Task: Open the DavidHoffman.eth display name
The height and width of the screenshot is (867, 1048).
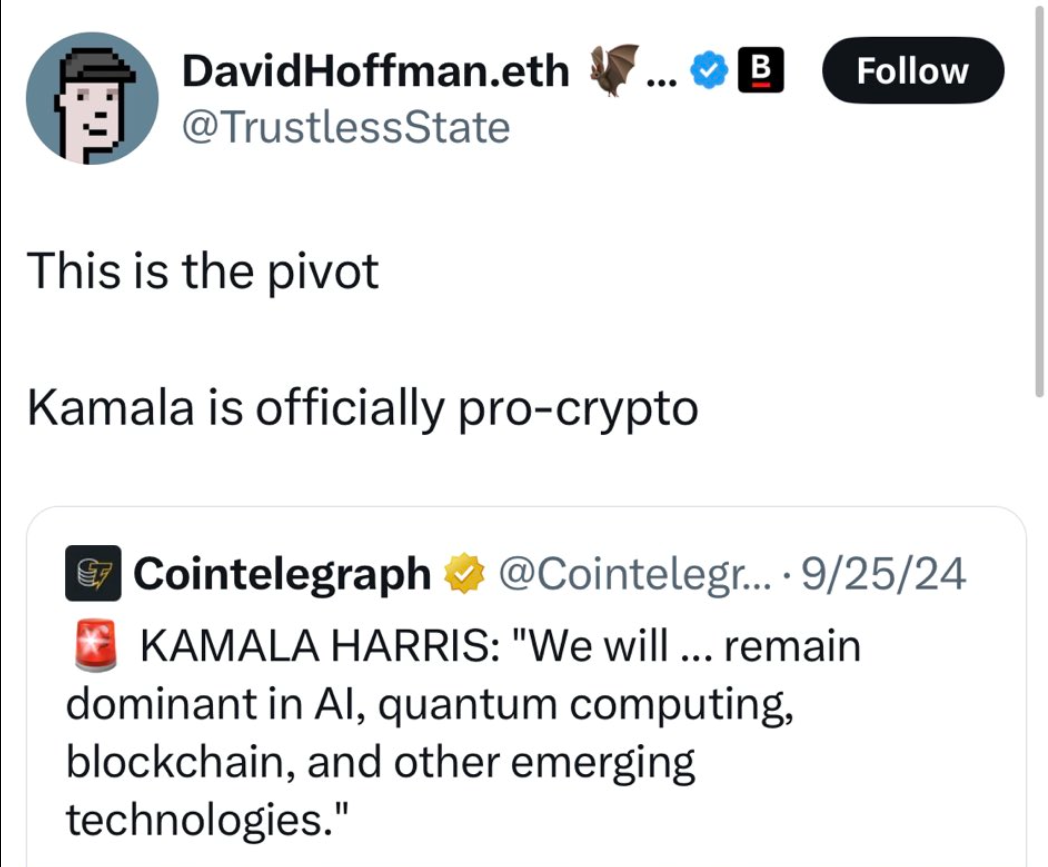Action: [x=376, y=70]
